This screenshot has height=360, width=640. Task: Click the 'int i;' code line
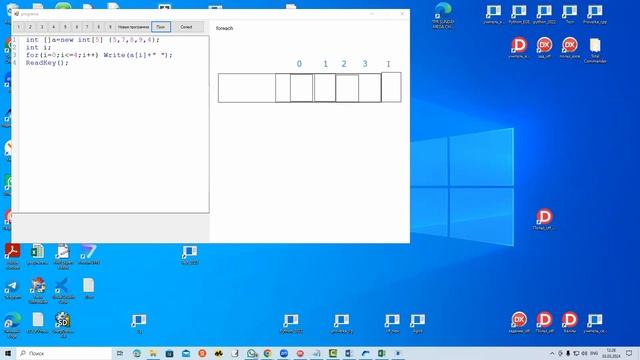pyautogui.click(x=38, y=47)
